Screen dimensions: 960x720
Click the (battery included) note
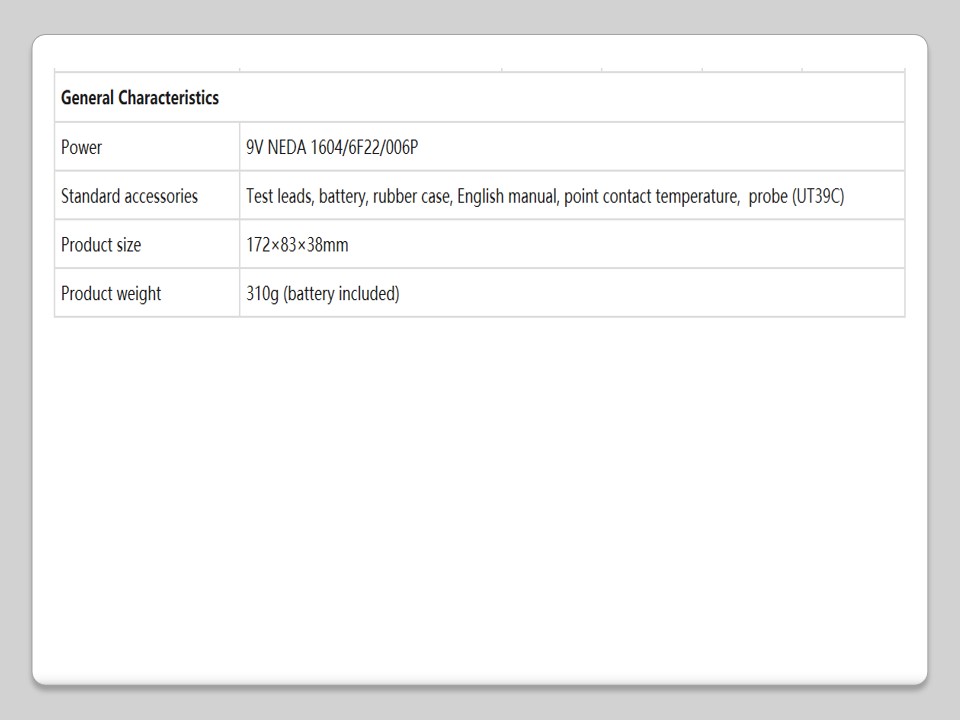tap(341, 294)
